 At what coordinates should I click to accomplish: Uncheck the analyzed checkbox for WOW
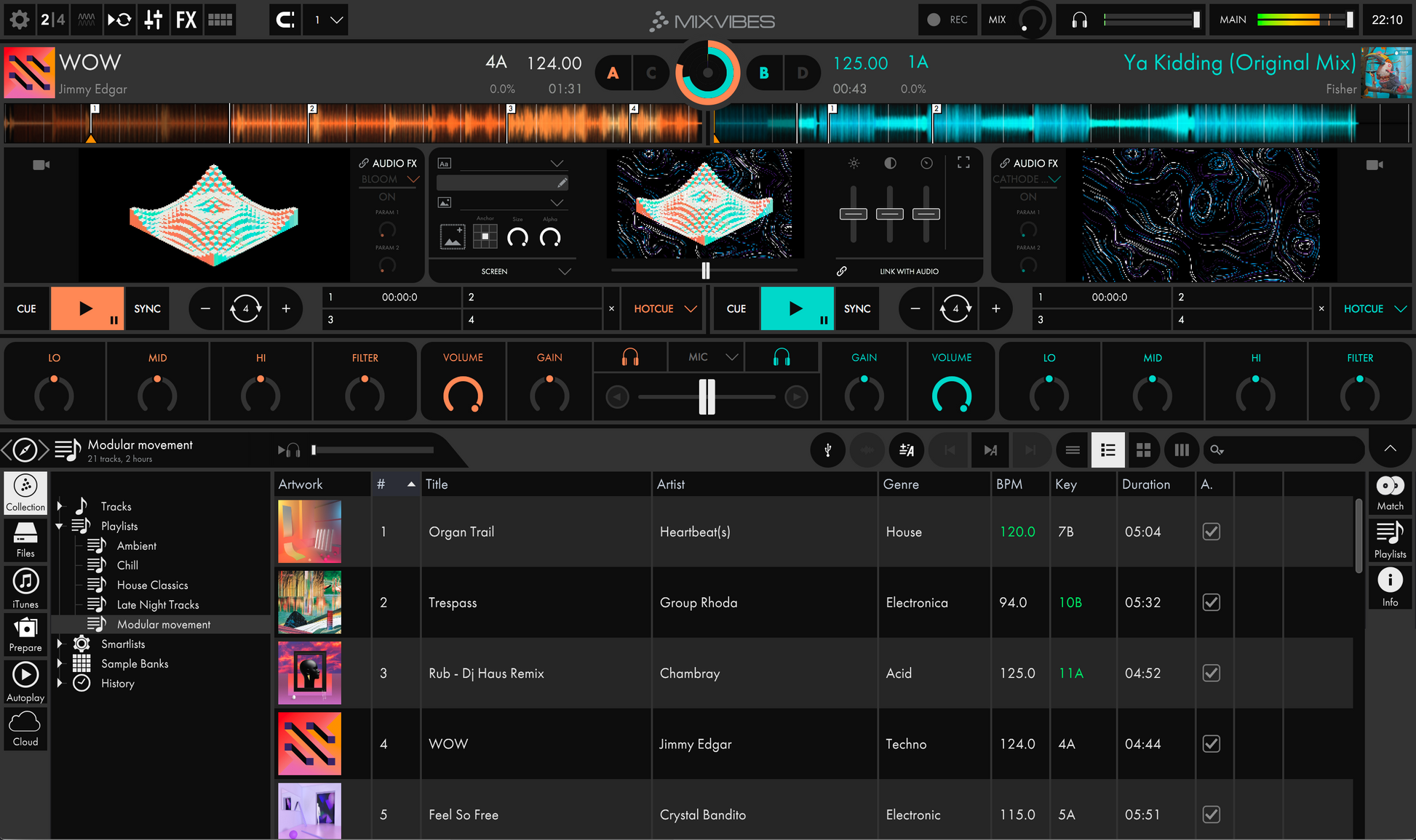[x=1211, y=743]
